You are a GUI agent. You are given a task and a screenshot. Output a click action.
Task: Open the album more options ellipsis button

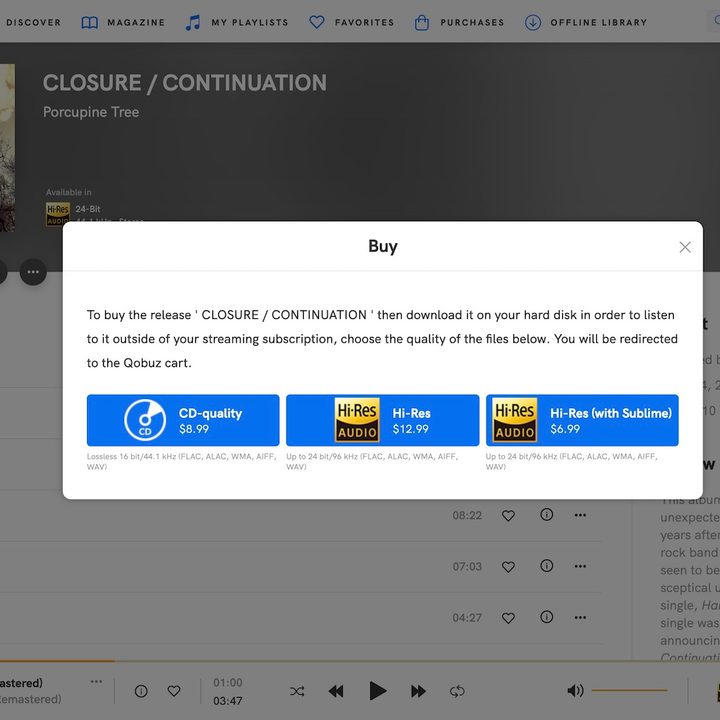33,272
